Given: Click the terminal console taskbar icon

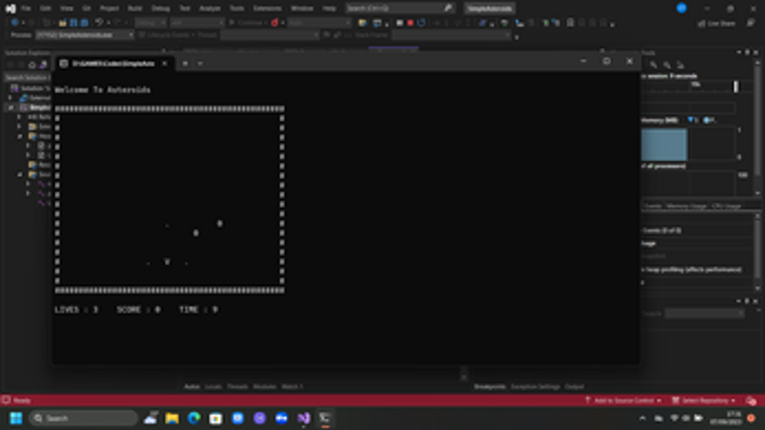Looking at the screenshot, I should point(325,418).
